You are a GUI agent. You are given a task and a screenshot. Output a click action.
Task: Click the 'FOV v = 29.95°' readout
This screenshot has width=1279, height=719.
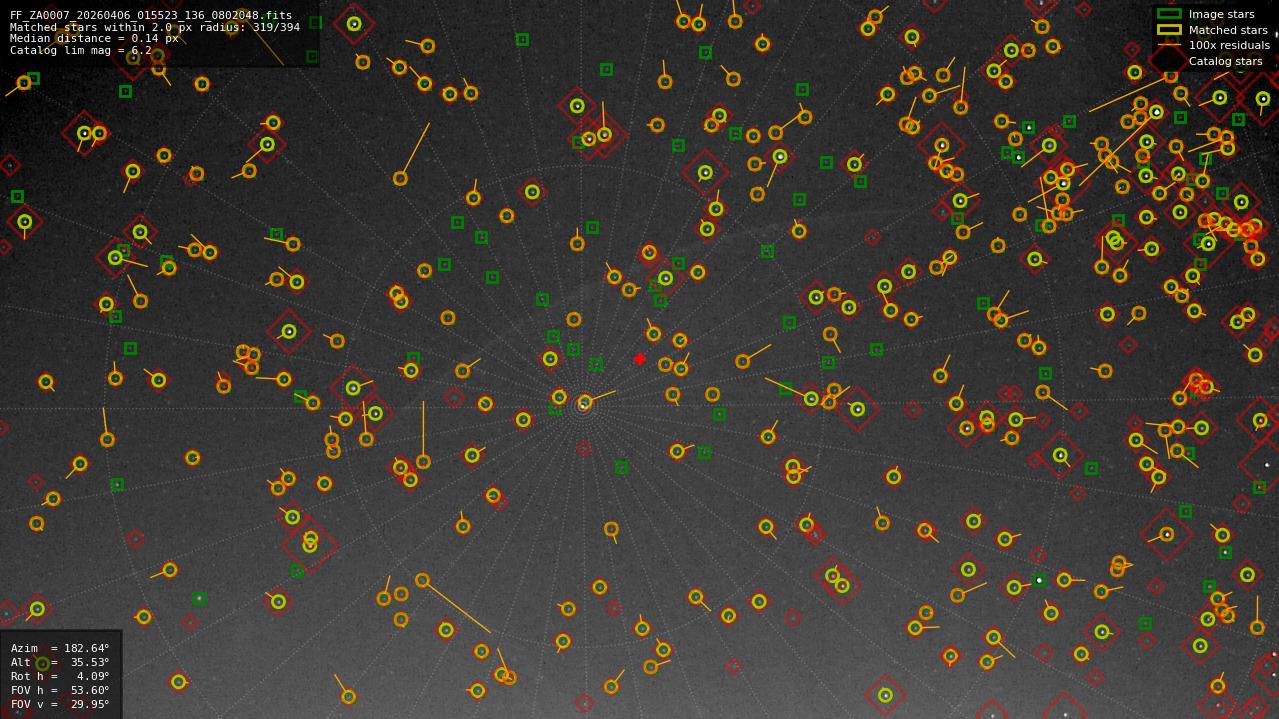coord(60,704)
